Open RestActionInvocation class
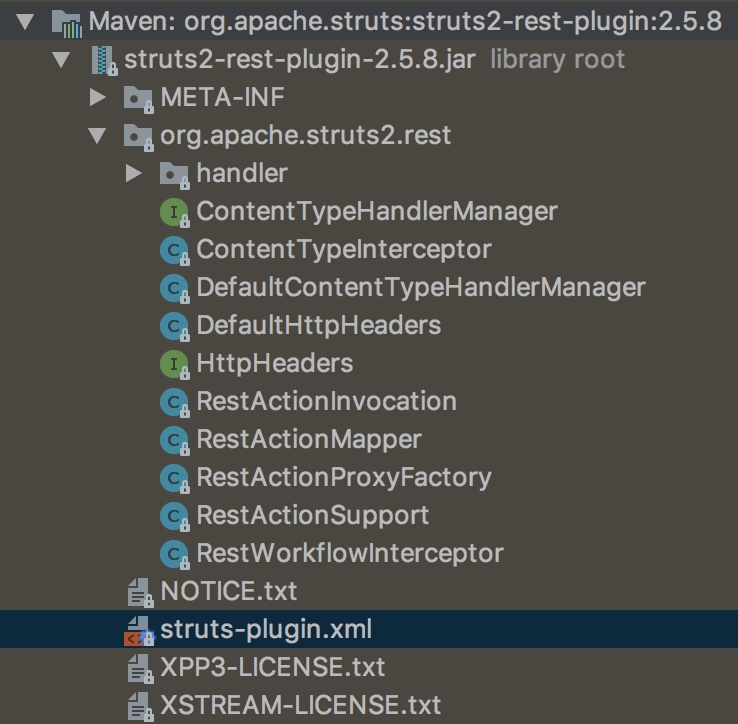Screen dimensions: 738x724 pos(327,401)
